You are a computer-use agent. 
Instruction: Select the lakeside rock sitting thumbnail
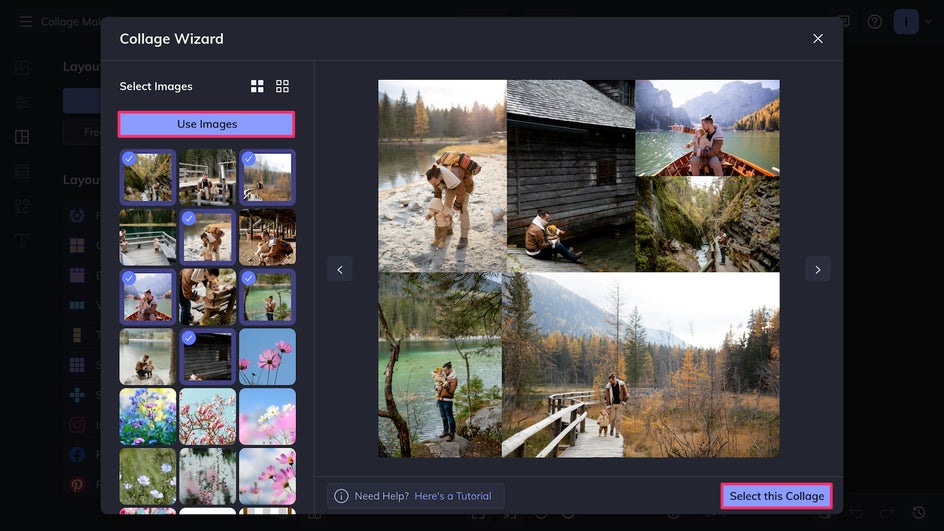pos(148,356)
